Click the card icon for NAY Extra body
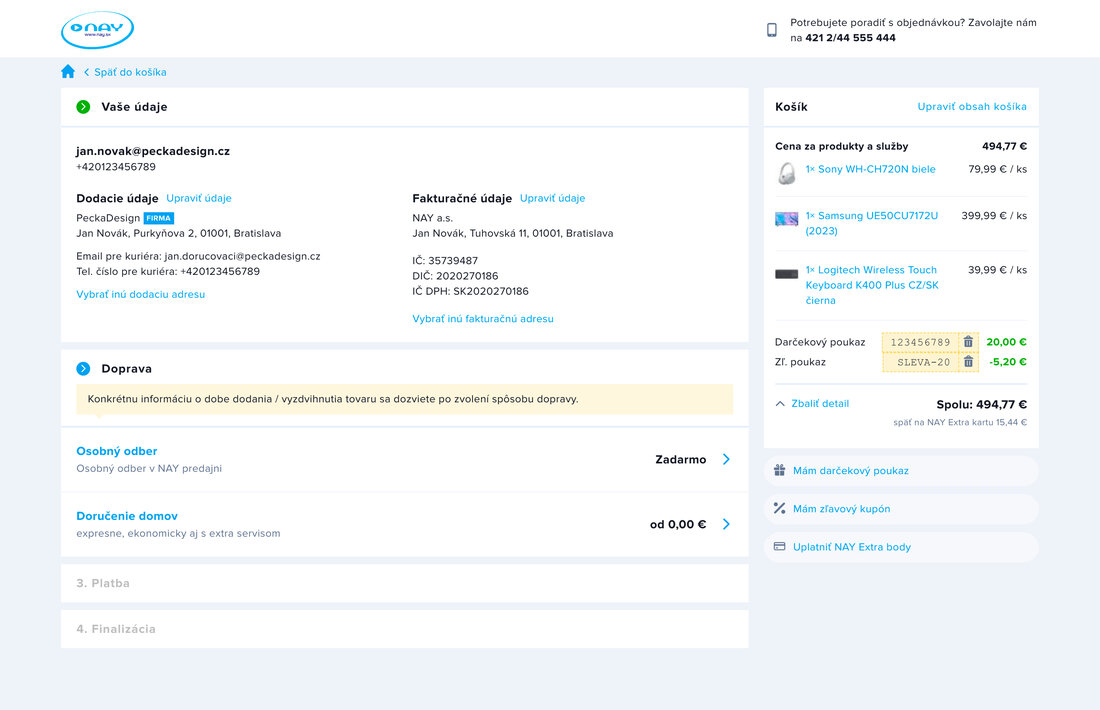The height and width of the screenshot is (710, 1100). [x=780, y=547]
